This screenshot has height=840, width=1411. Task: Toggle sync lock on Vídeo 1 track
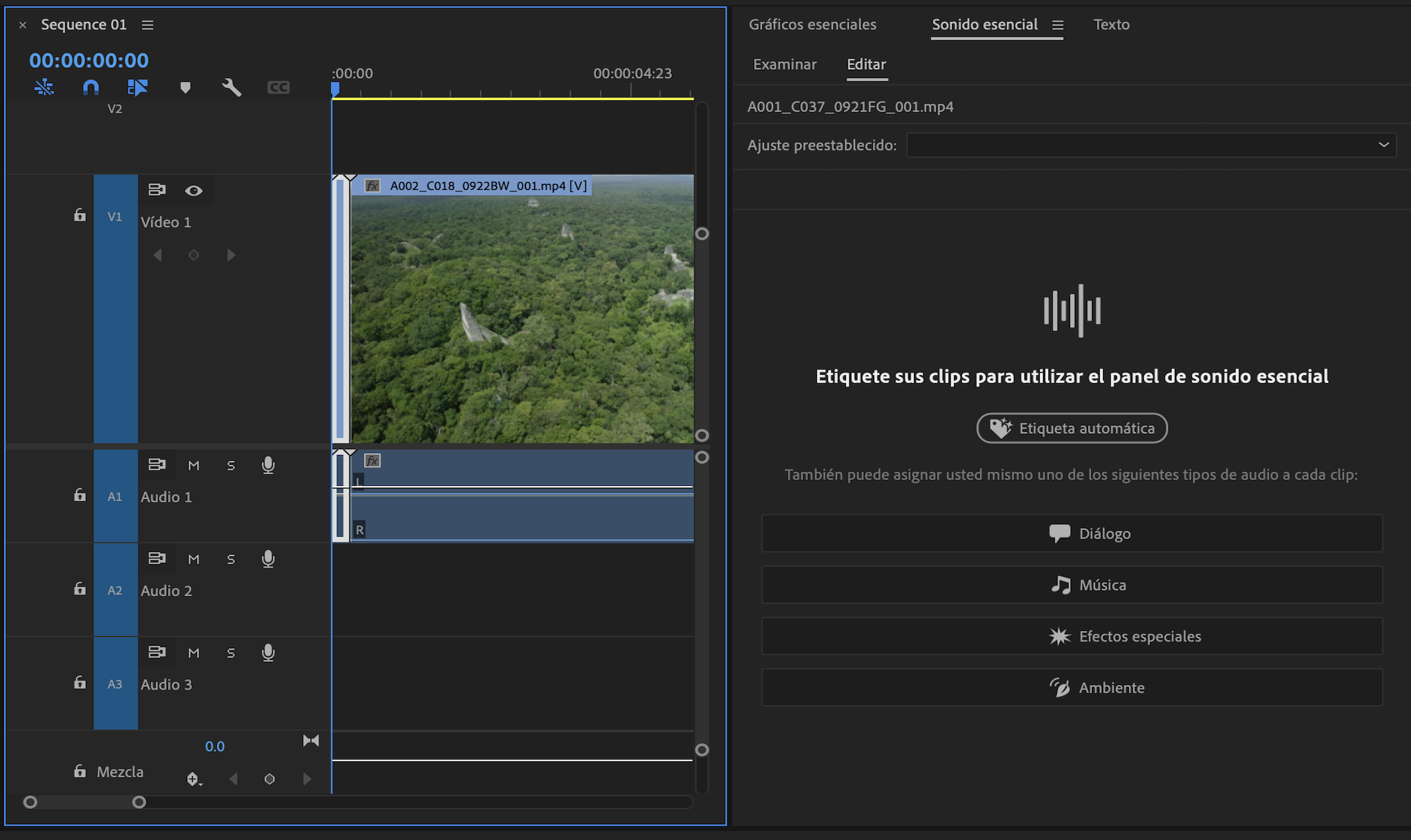tap(156, 190)
